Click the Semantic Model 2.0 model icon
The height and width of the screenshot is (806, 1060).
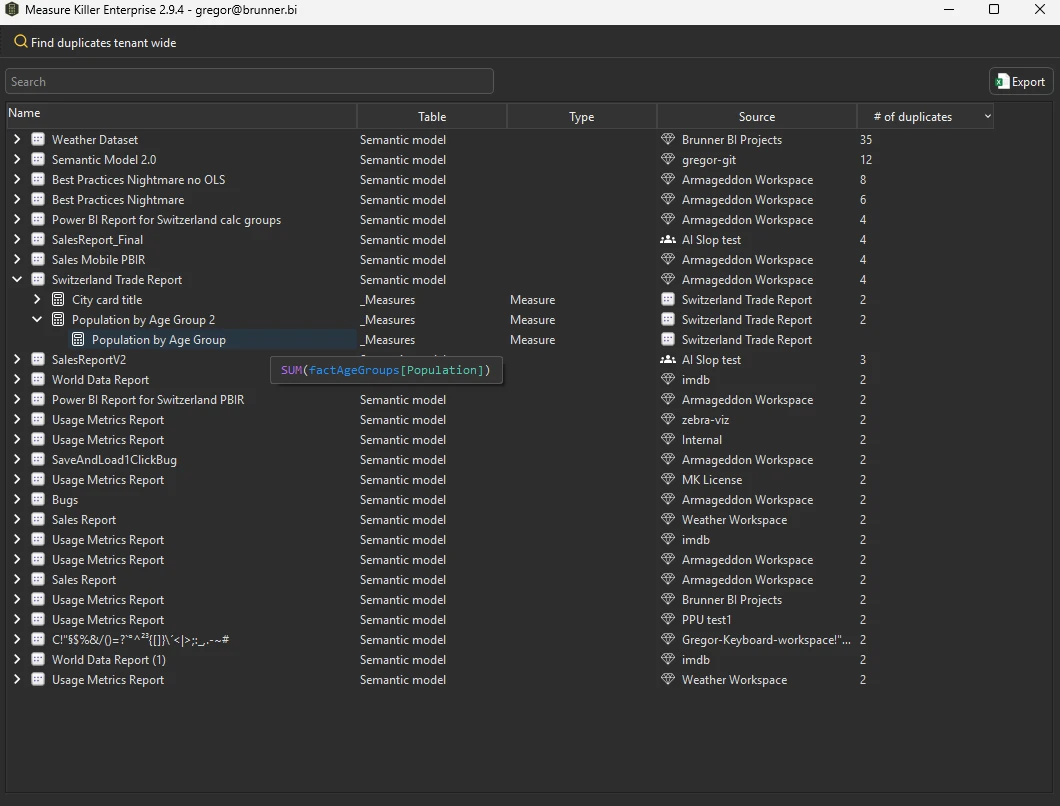click(39, 160)
